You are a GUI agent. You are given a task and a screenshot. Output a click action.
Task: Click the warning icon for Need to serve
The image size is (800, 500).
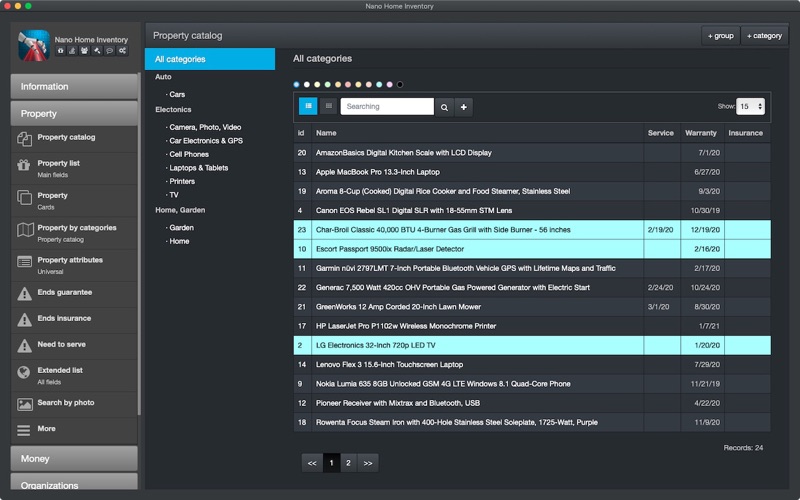[x=24, y=346]
